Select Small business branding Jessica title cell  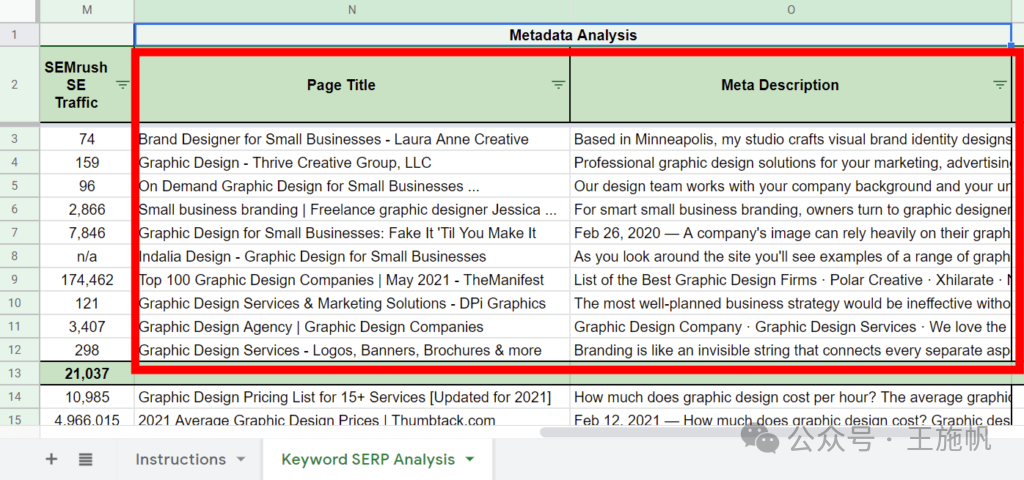pos(352,210)
